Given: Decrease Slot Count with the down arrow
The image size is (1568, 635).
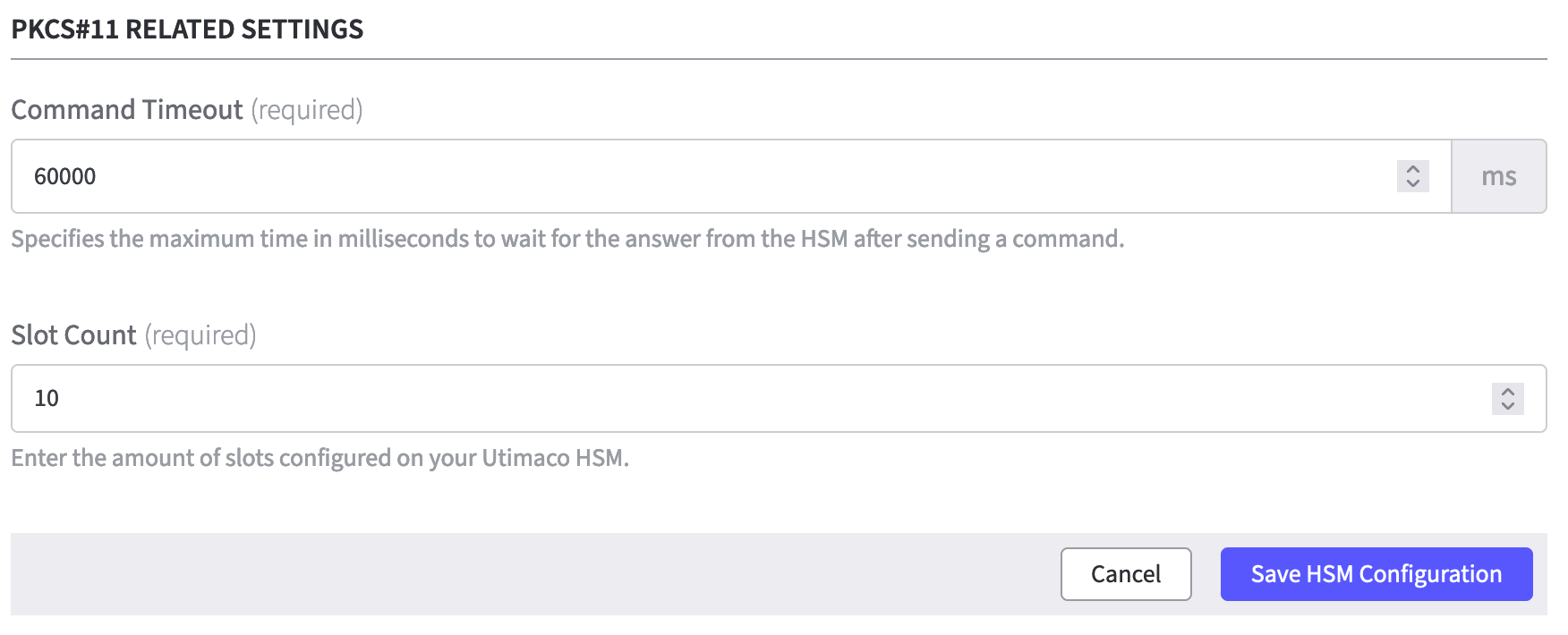Looking at the screenshot, I should pos(1507,406).
